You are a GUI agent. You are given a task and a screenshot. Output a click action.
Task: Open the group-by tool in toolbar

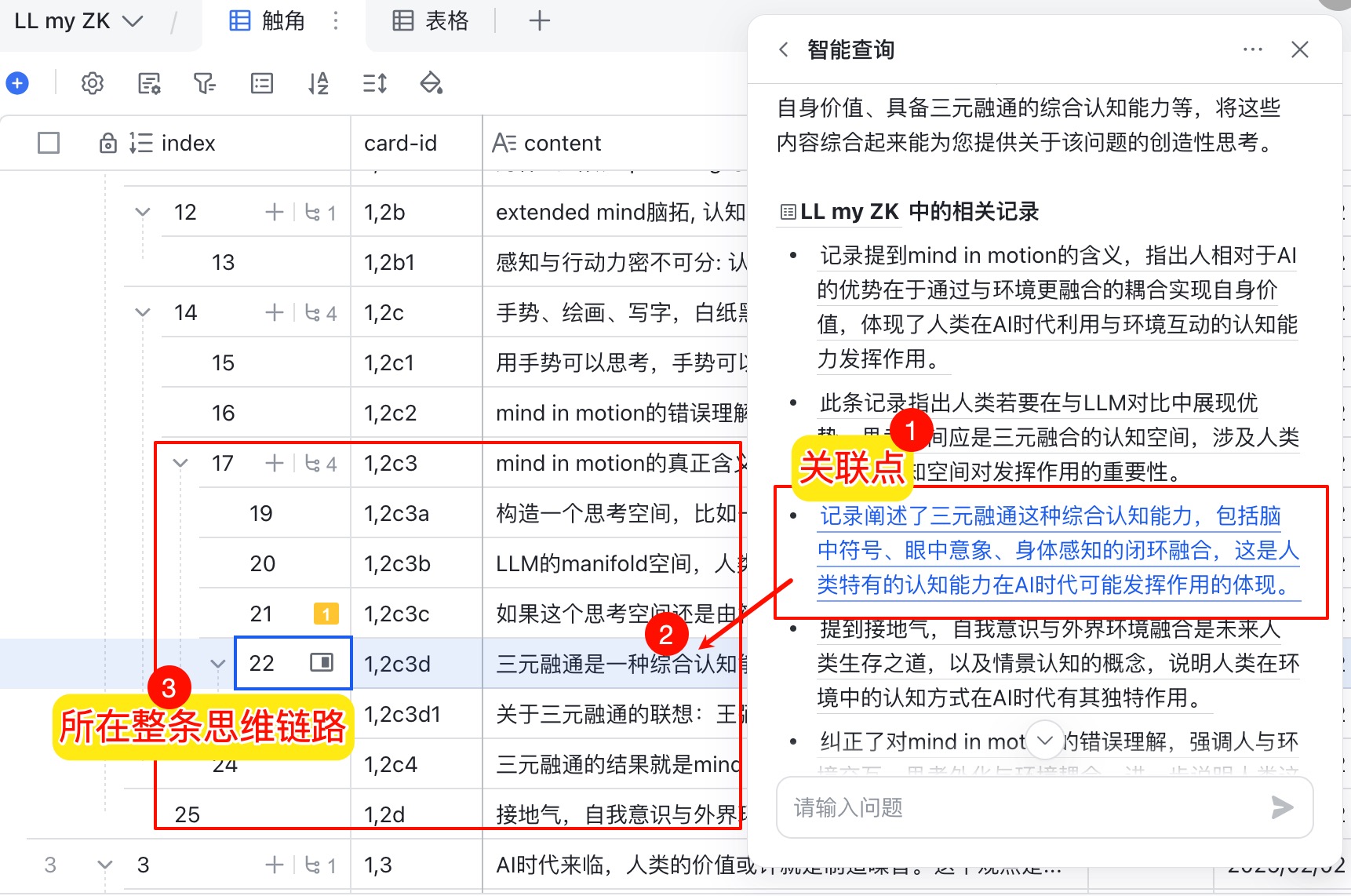click(x=262, y=82)
